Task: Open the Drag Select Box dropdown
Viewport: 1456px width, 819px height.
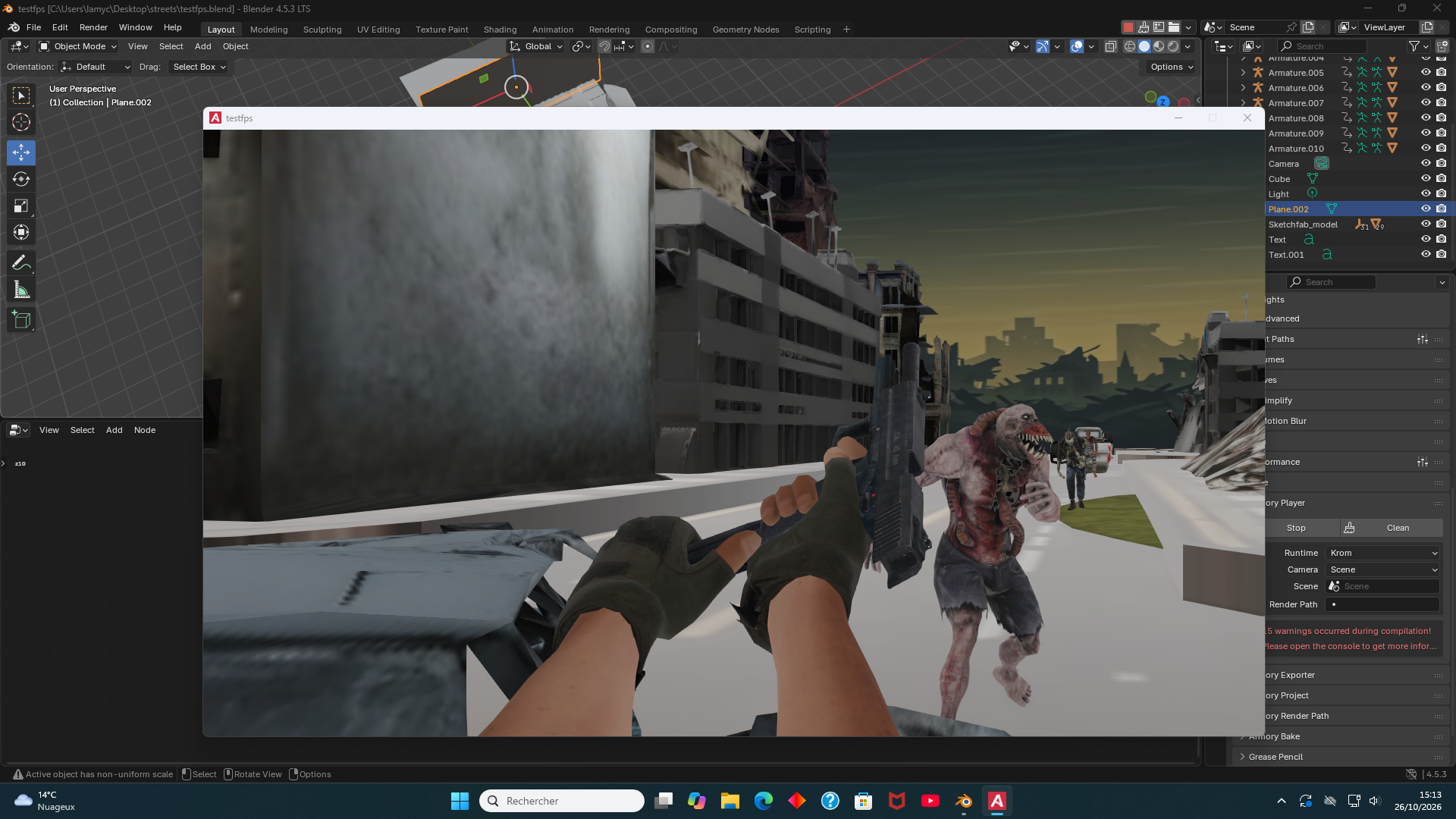Action: click(x=199, y=67)
